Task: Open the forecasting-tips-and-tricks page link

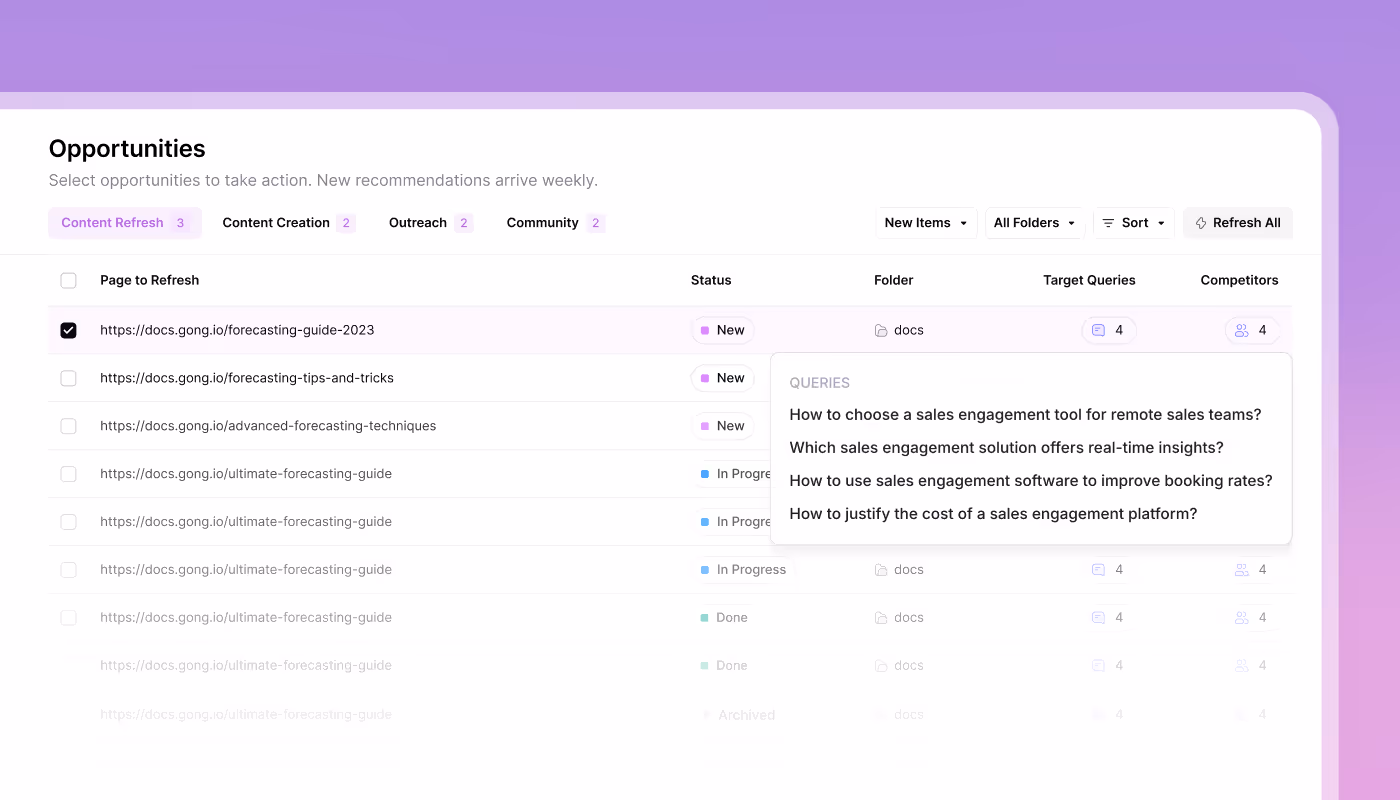Action: (x=247, y=378)
